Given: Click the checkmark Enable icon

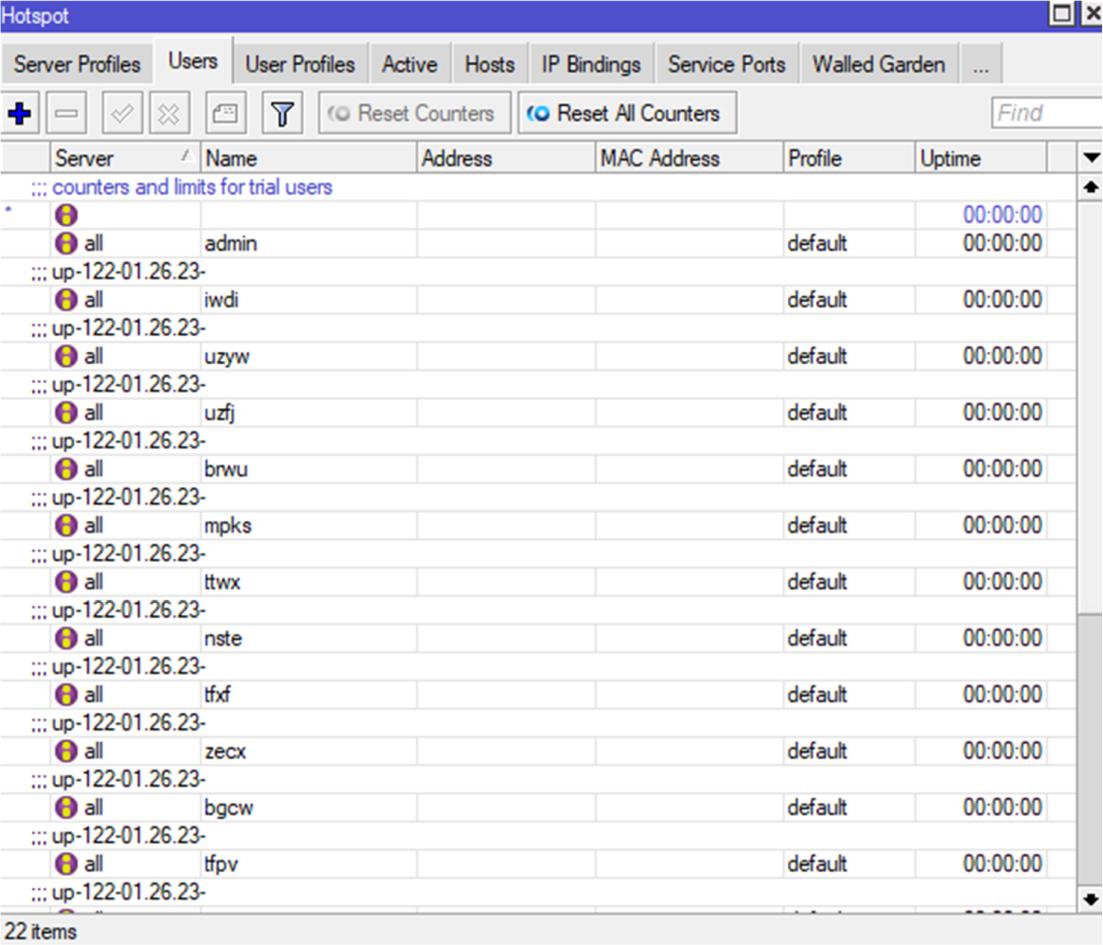Looking at the screenshot, I should (123, 114).
